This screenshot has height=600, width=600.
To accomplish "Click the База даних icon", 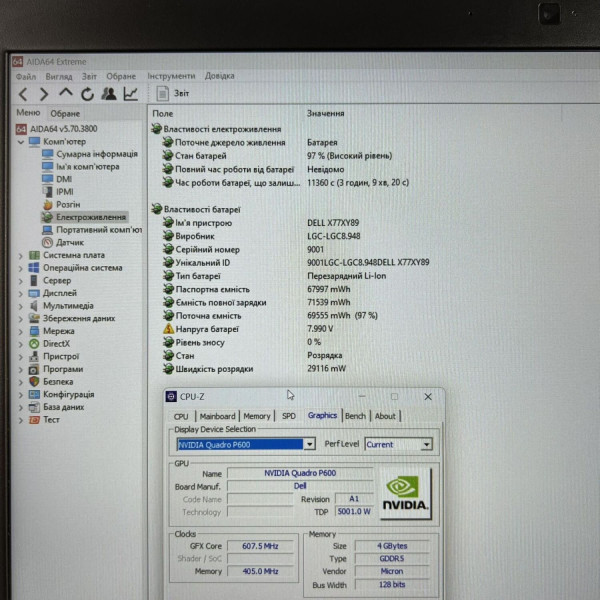I will [x=34, y=407].
